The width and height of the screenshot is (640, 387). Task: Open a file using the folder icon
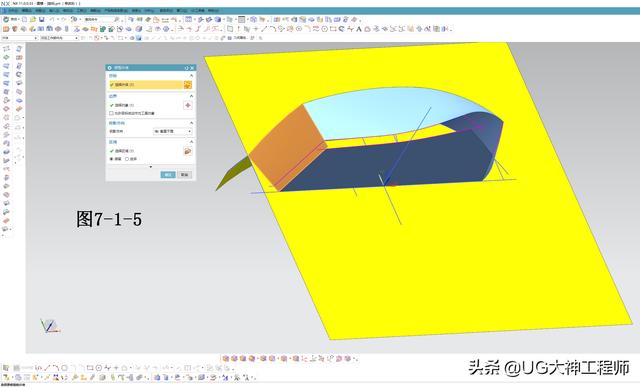click(x=33, y=19)
